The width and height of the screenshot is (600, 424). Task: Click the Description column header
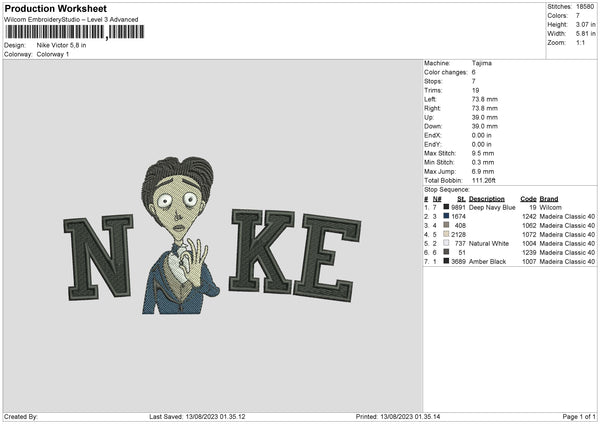point(486,199)
